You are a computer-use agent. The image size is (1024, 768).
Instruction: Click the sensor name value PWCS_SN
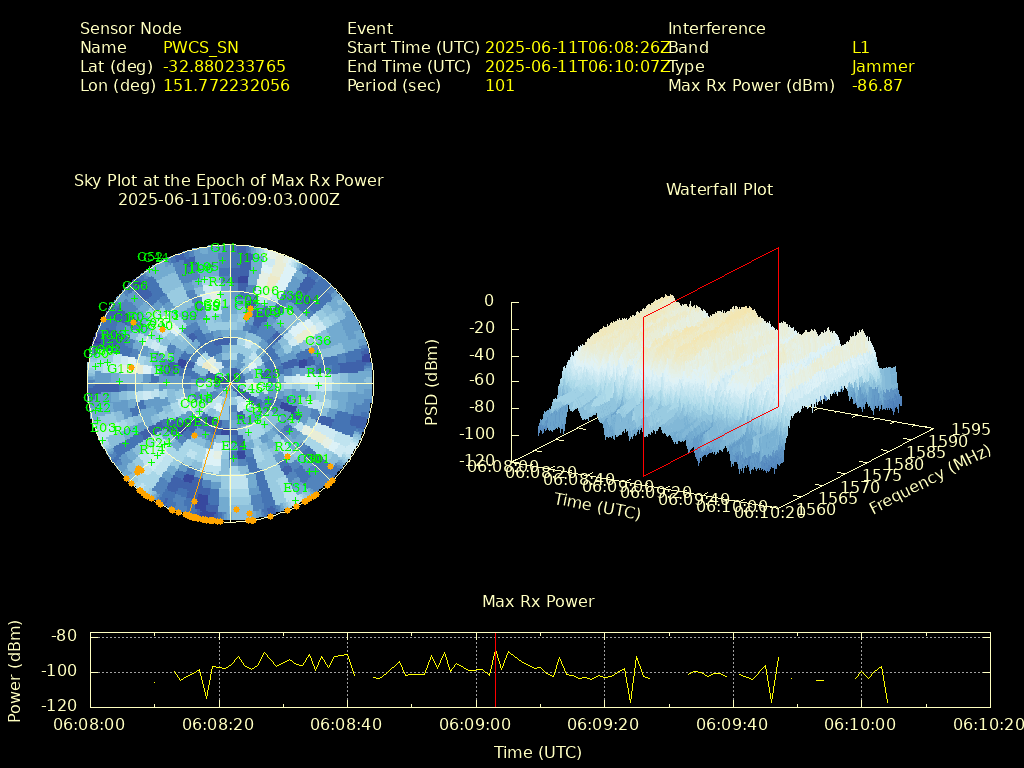tap(200, 48)
